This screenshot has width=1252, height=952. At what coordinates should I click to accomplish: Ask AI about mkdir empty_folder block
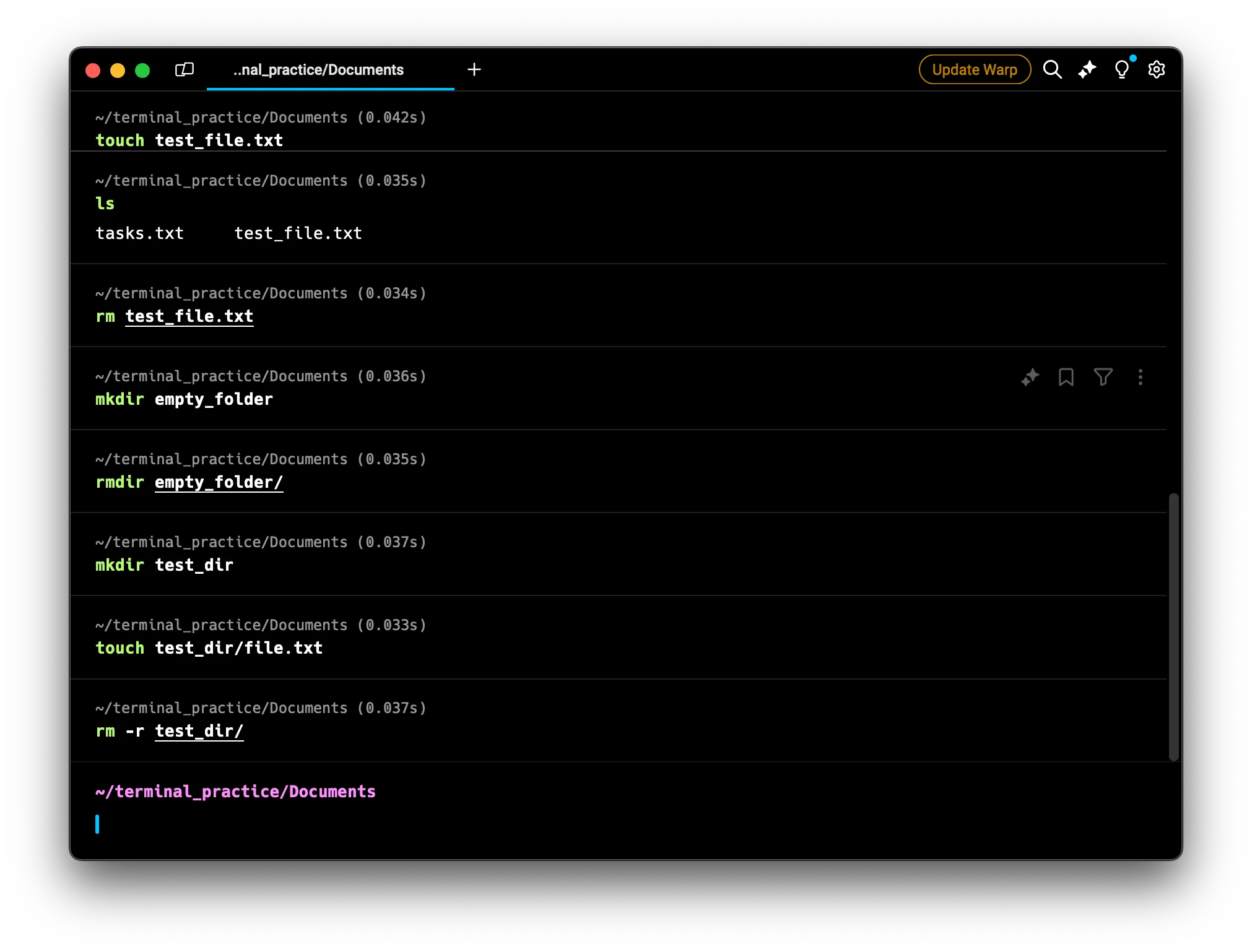tap(1030, 377)
